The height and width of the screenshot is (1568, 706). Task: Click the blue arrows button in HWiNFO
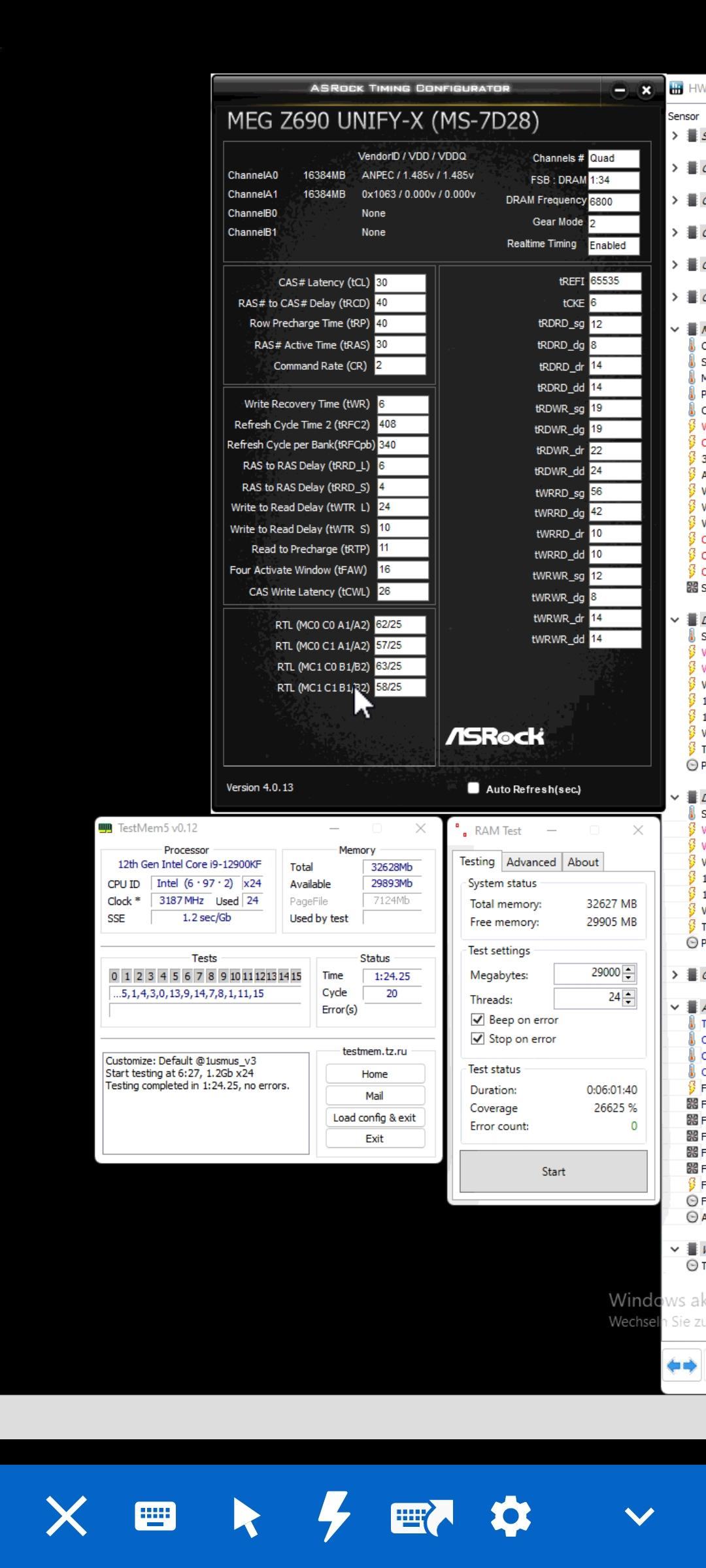[x=682, y=1365]
